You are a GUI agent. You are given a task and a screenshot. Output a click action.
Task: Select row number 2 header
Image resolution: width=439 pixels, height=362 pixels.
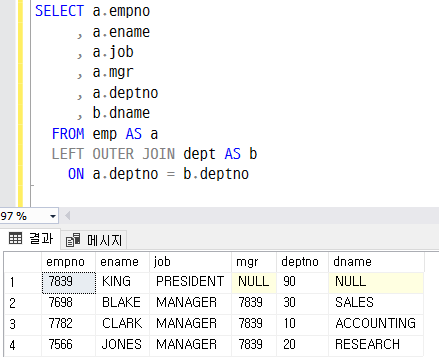click(x=23, y=304)
